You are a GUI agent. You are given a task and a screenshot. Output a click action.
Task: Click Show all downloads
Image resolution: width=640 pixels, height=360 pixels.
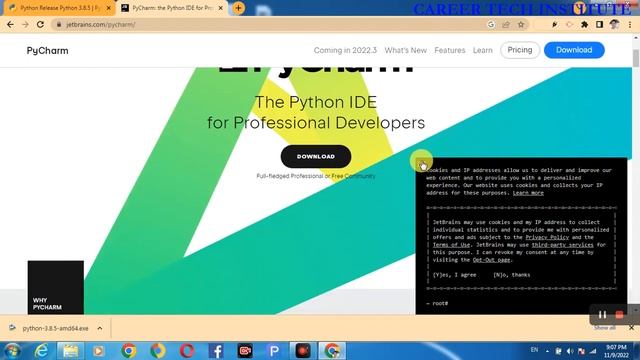(604, 328)
